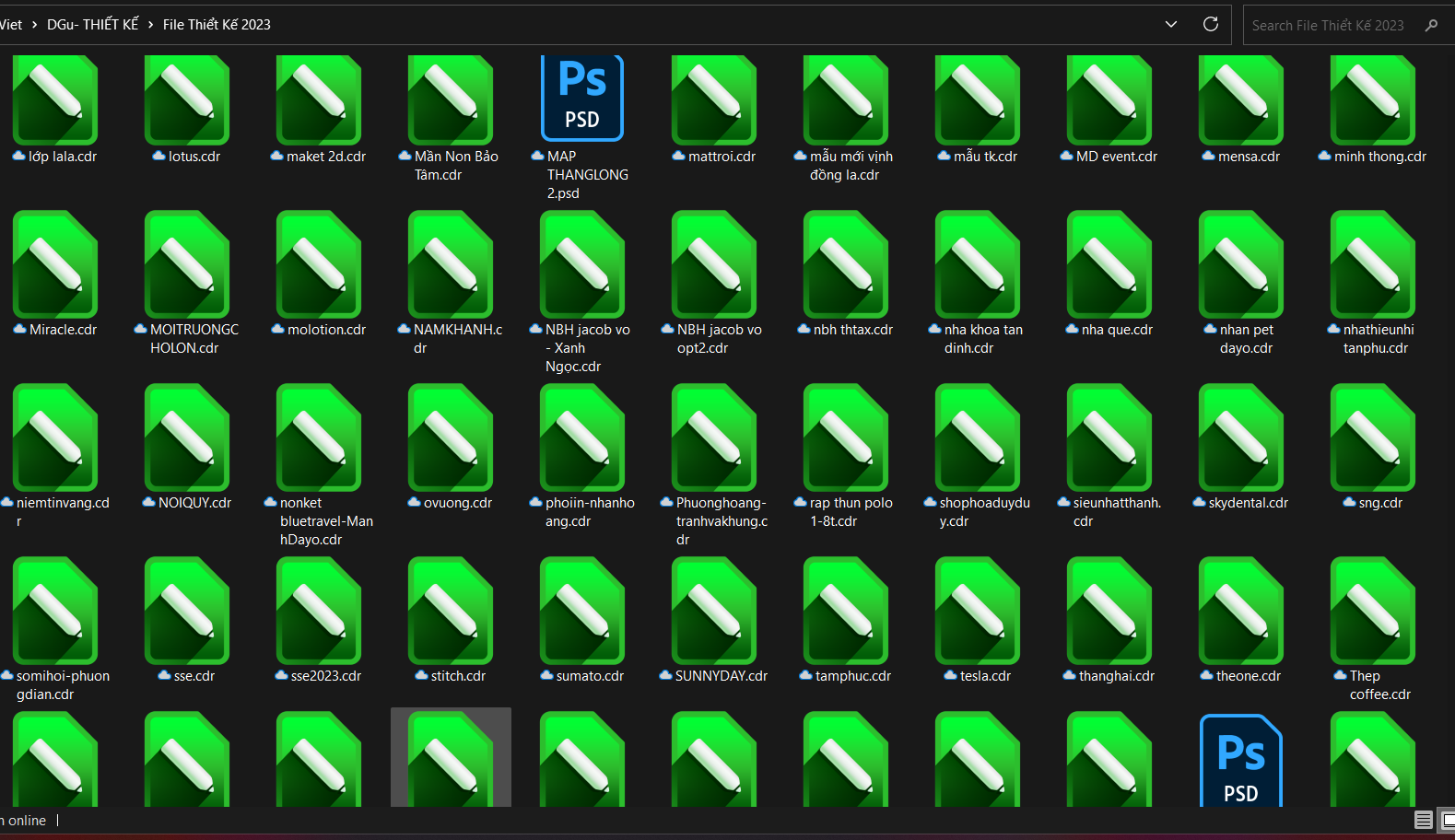Click the Search File Thiết Kế 2023 box

1327,26
